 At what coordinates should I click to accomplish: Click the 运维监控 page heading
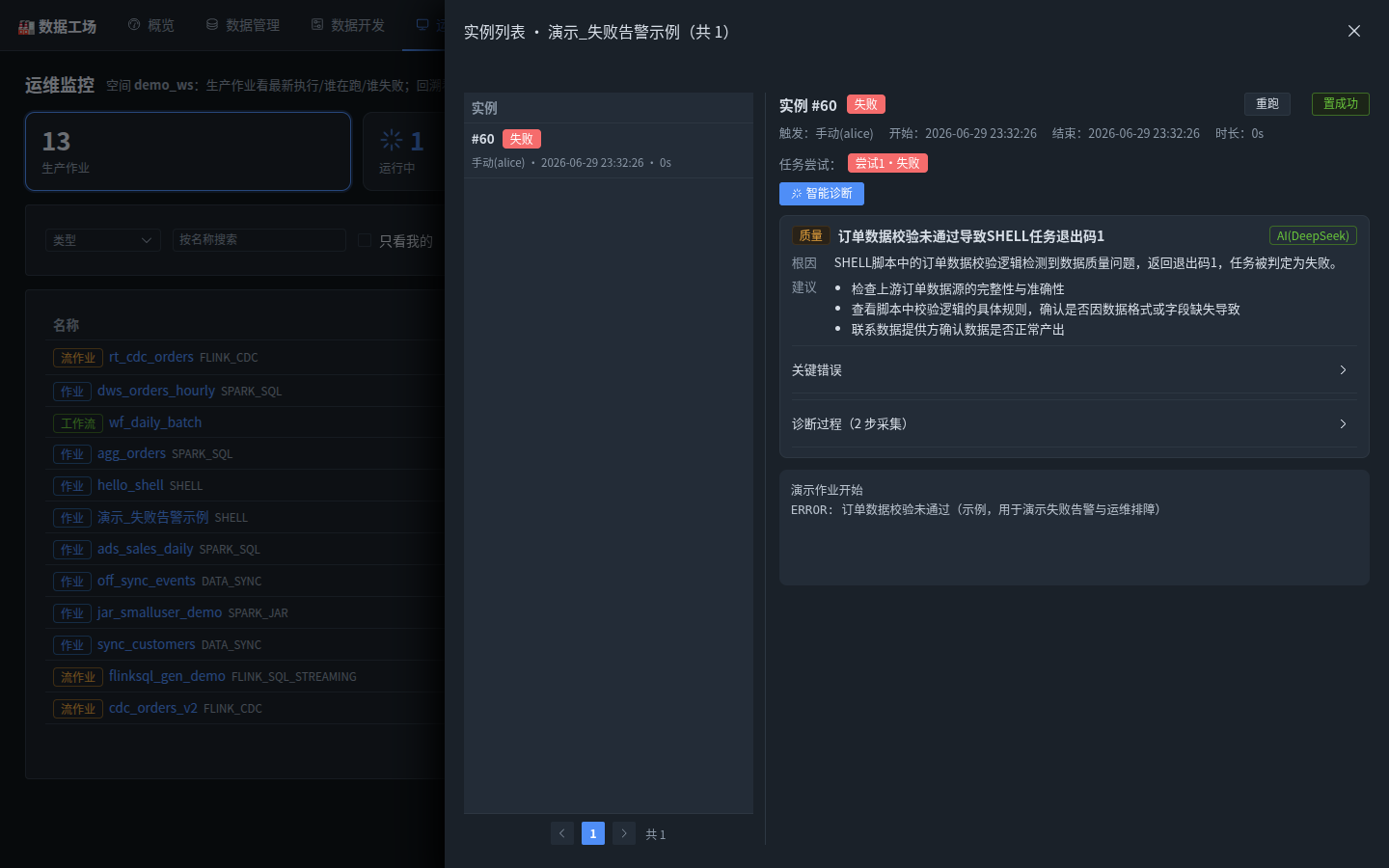point(60,85)
